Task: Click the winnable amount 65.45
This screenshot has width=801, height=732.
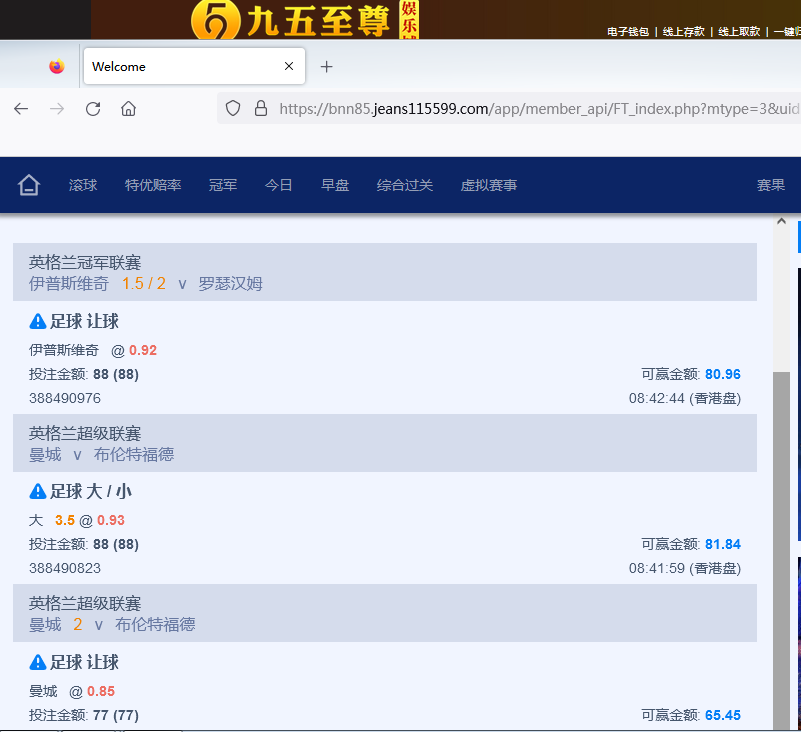Action: [722, 716]
